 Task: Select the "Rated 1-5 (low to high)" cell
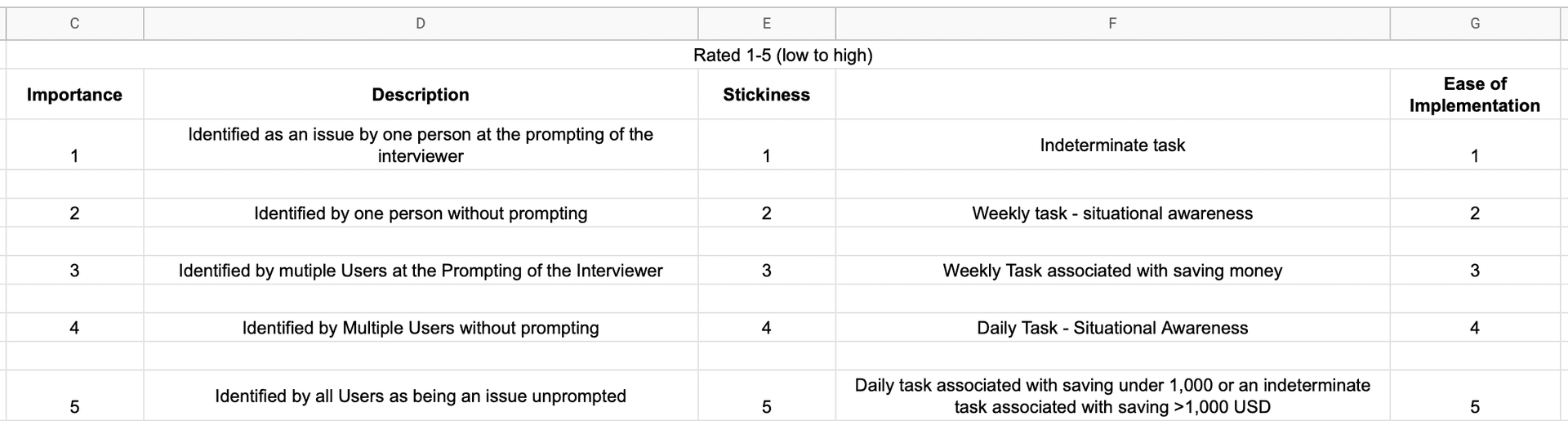pos(782,56)
